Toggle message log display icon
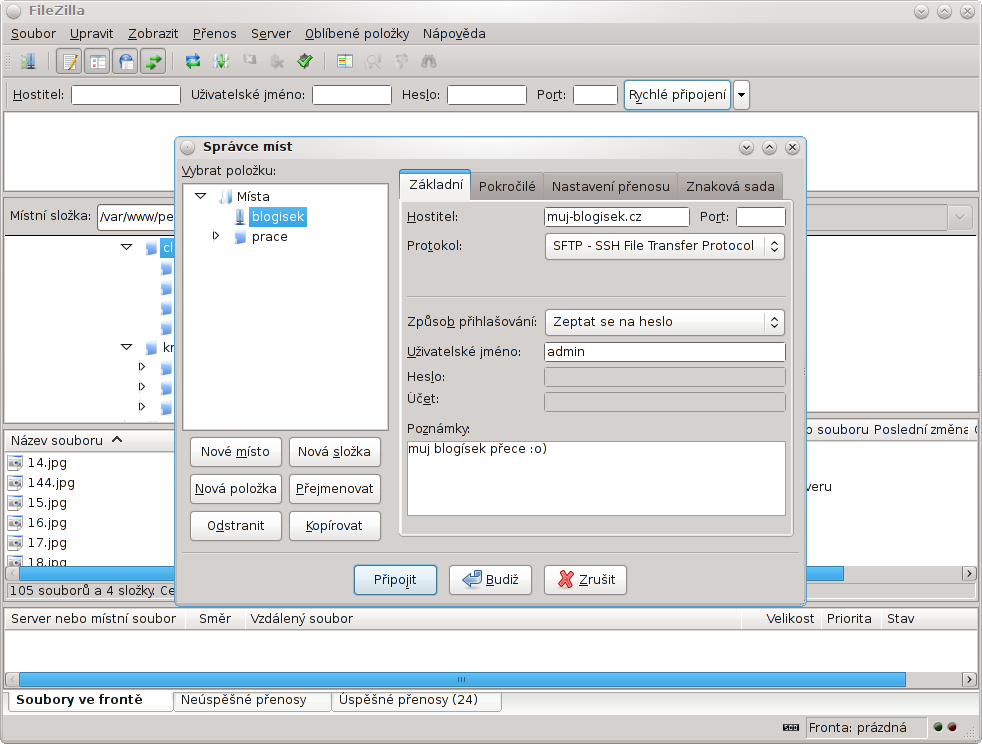Screen dimensions: 982x744 pyautogui.click(x=70, y=61)
